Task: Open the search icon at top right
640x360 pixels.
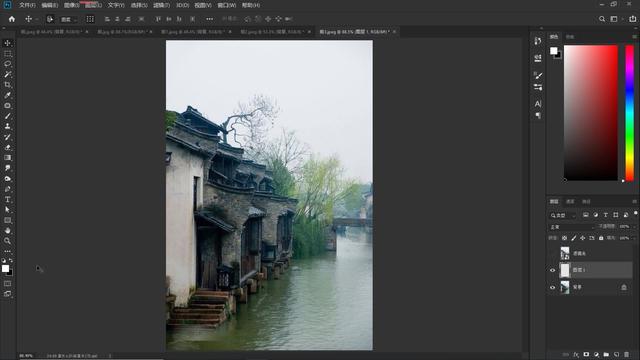Action: click(x=602, y=19)
